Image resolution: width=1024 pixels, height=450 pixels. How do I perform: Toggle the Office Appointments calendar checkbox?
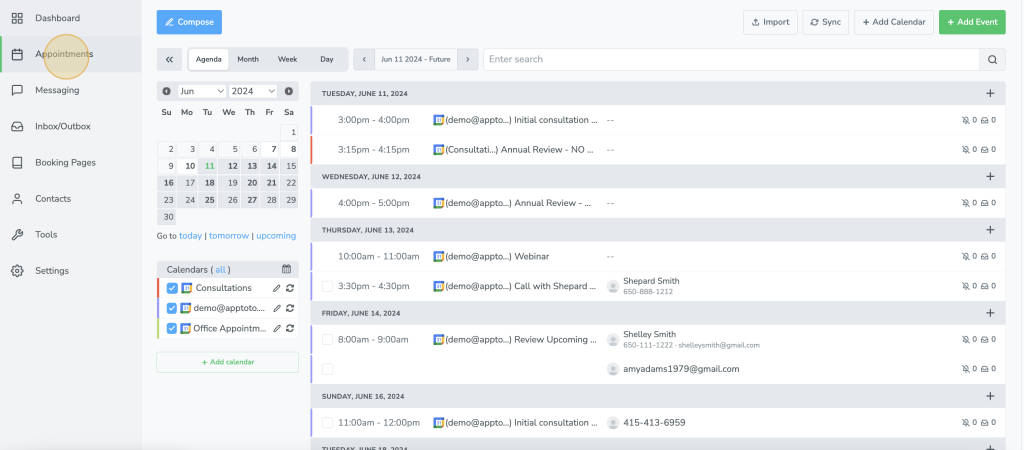172,328
